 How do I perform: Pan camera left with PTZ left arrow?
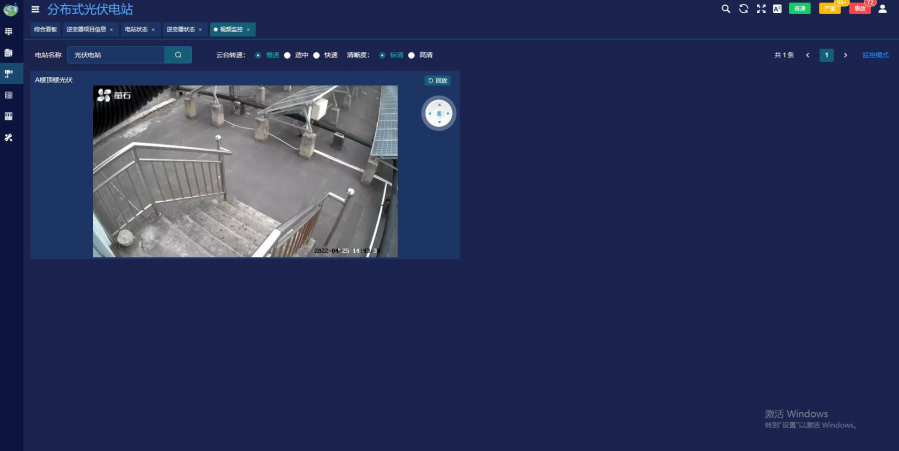click(x=430, y=113)
